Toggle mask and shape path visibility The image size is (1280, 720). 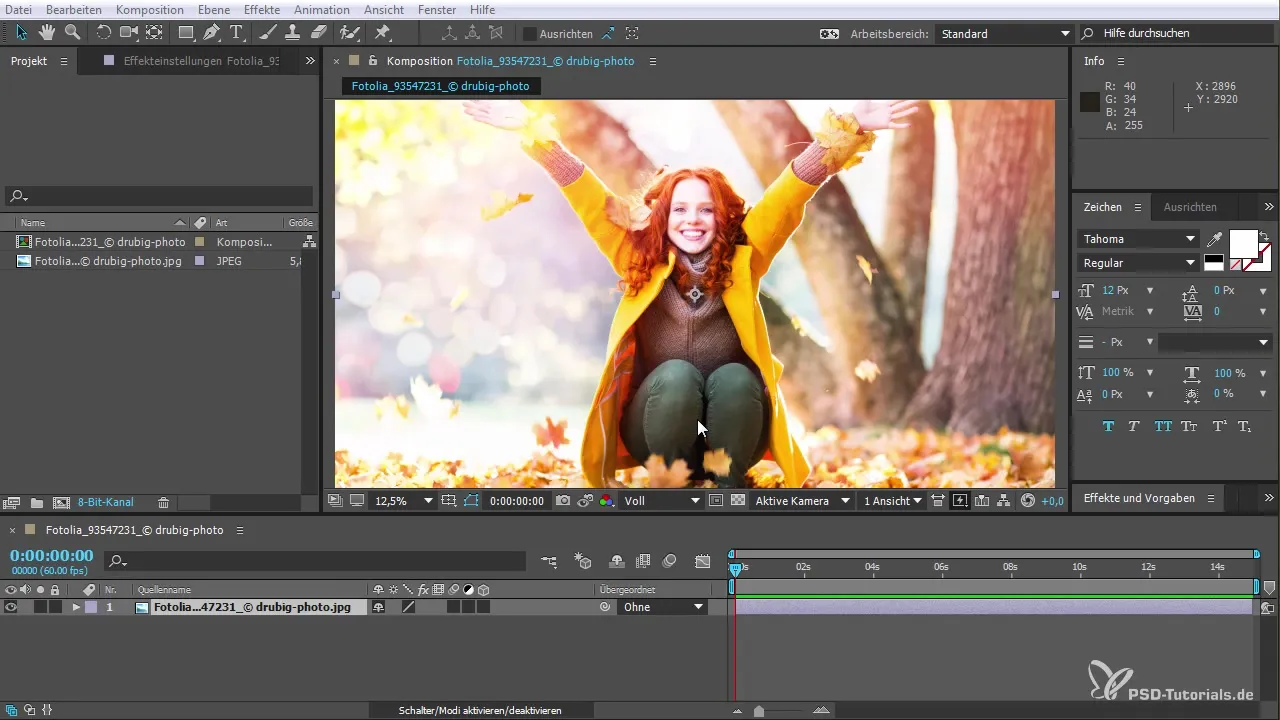(x=471, y=501)
